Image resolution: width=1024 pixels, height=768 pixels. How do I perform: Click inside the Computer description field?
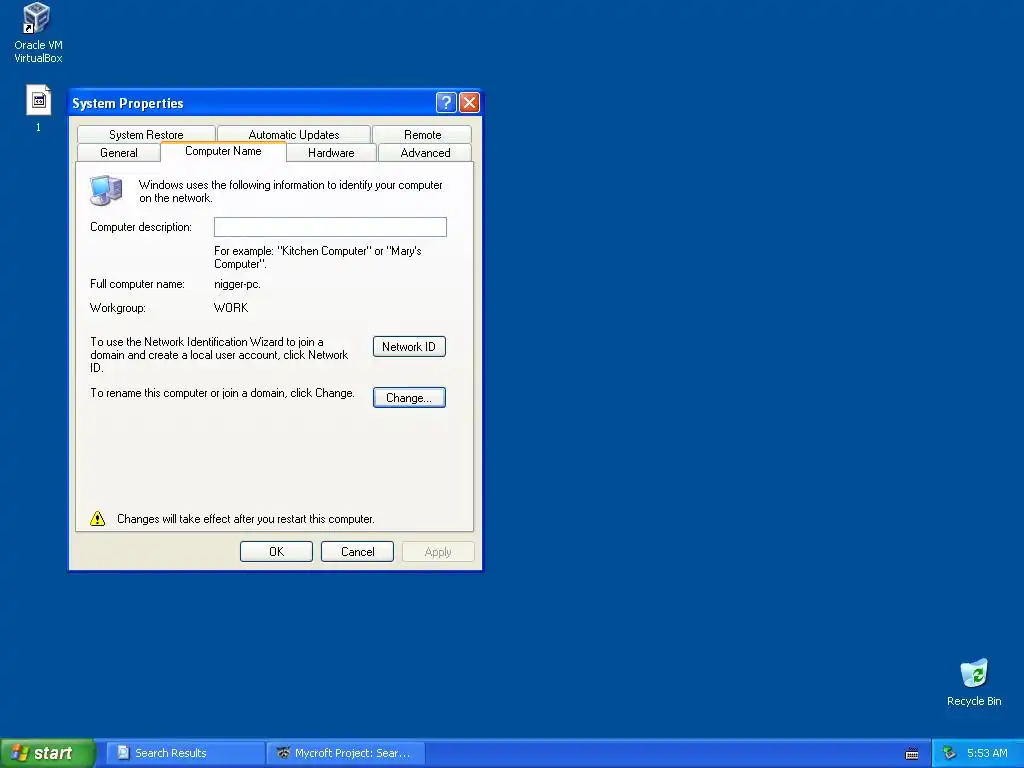[x=330, y=227]
